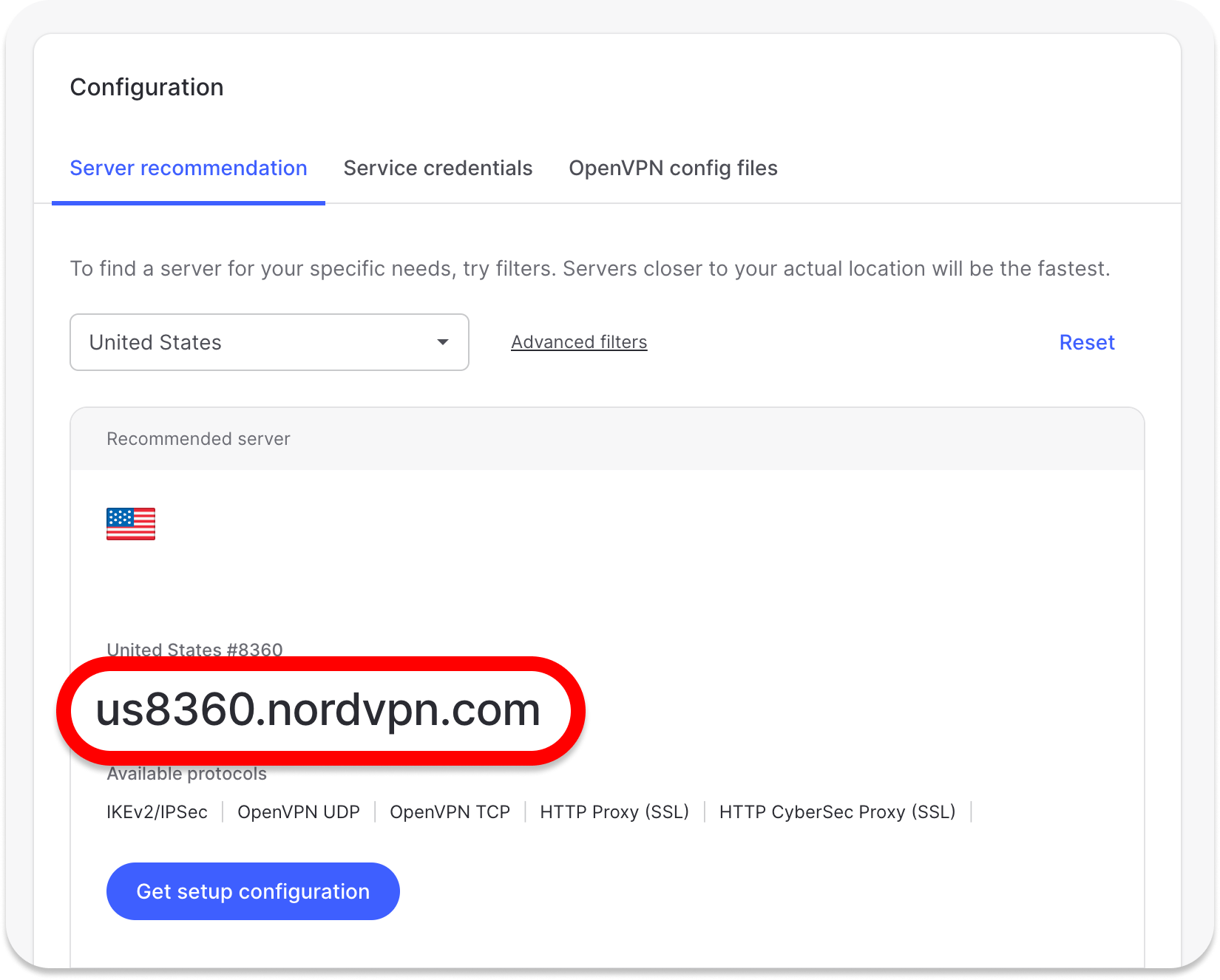
Task: Click the Configuration heading
Action: click(x=146, y=87)
